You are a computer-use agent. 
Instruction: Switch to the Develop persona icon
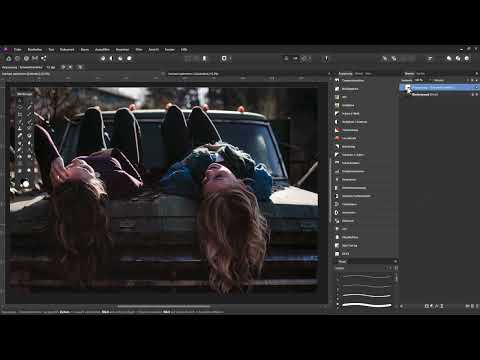click(26, 58)
